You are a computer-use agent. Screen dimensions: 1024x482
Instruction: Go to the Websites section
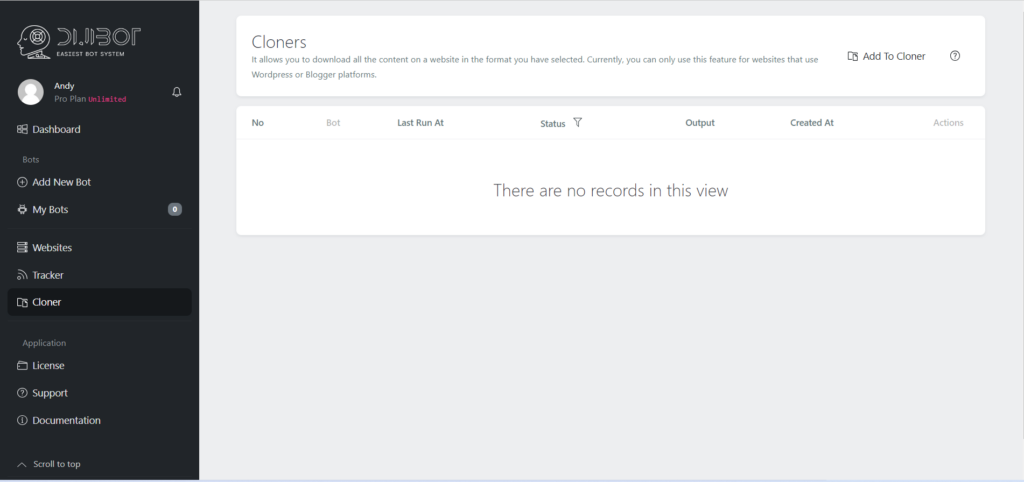[x=99, y=248]
